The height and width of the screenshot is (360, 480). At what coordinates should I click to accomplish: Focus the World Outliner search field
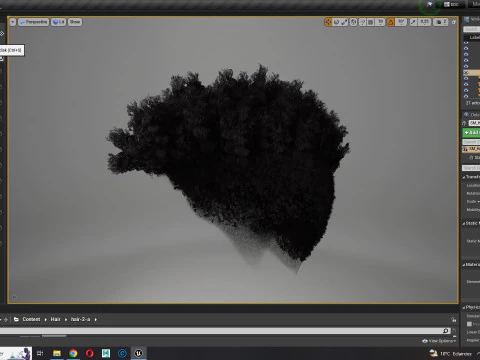tap(472, 29)
